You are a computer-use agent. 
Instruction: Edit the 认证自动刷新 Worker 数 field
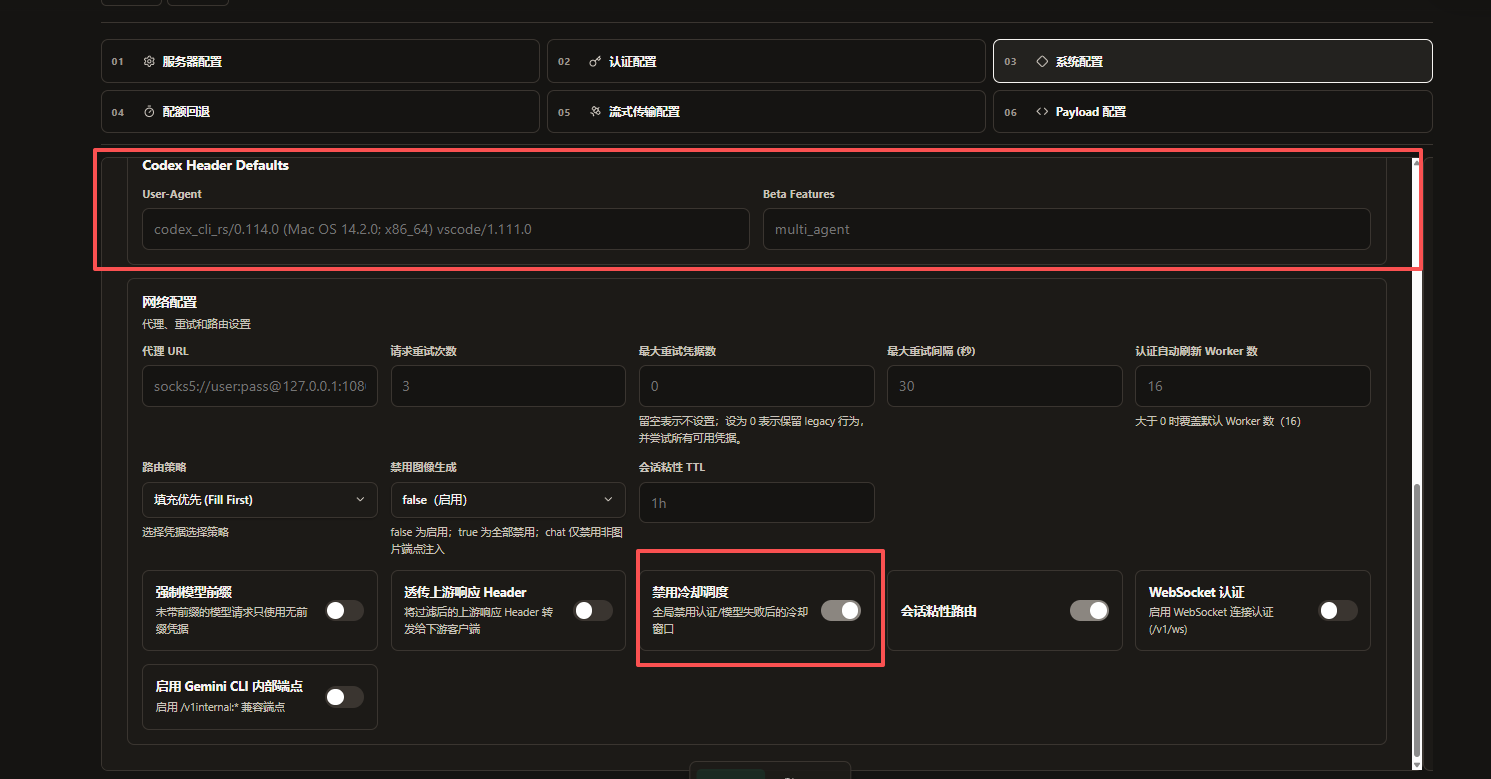1253,386
